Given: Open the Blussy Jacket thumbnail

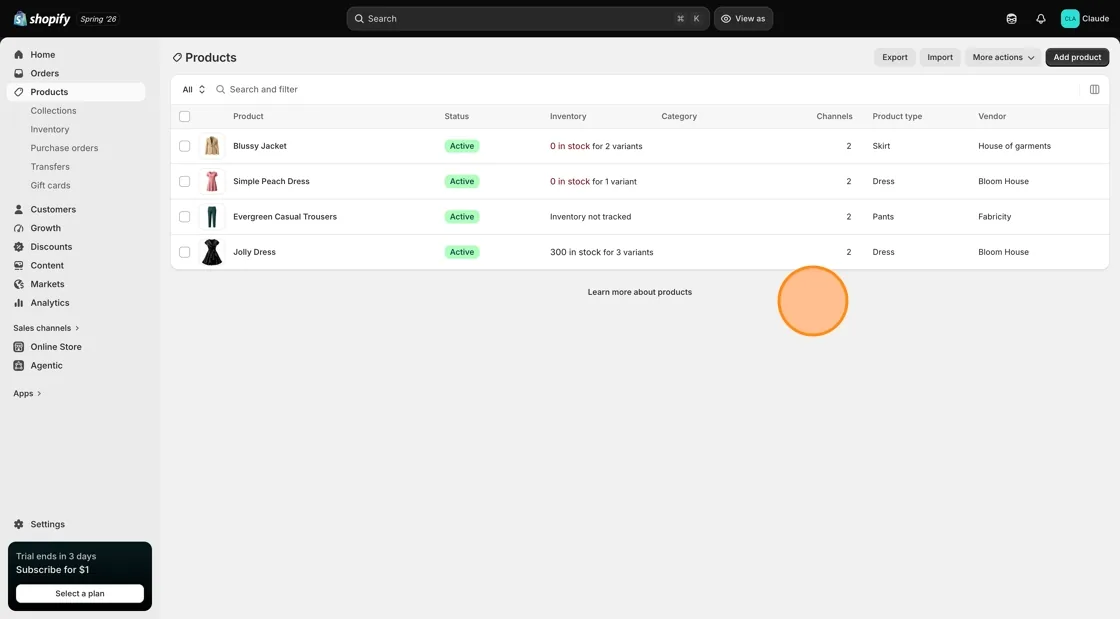Looking at the screenshot, I should click(211, 146).
